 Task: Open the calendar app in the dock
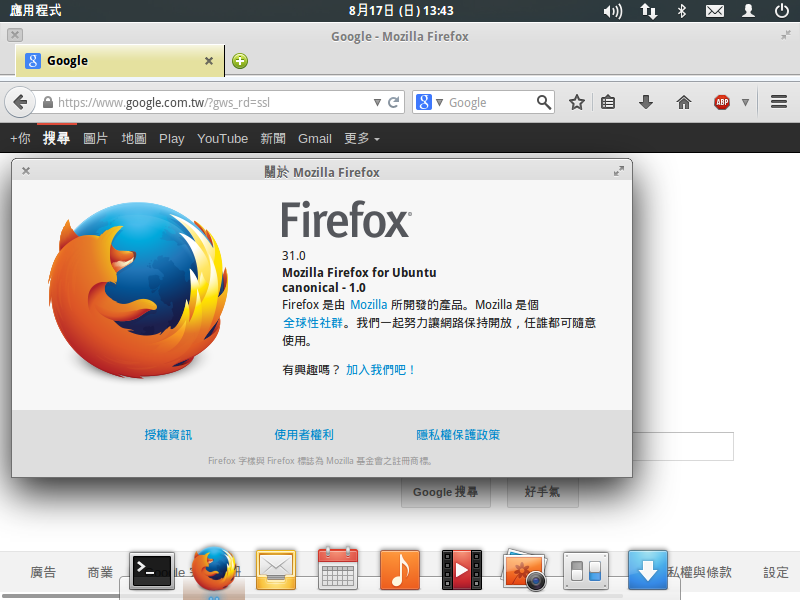point(338,569)
